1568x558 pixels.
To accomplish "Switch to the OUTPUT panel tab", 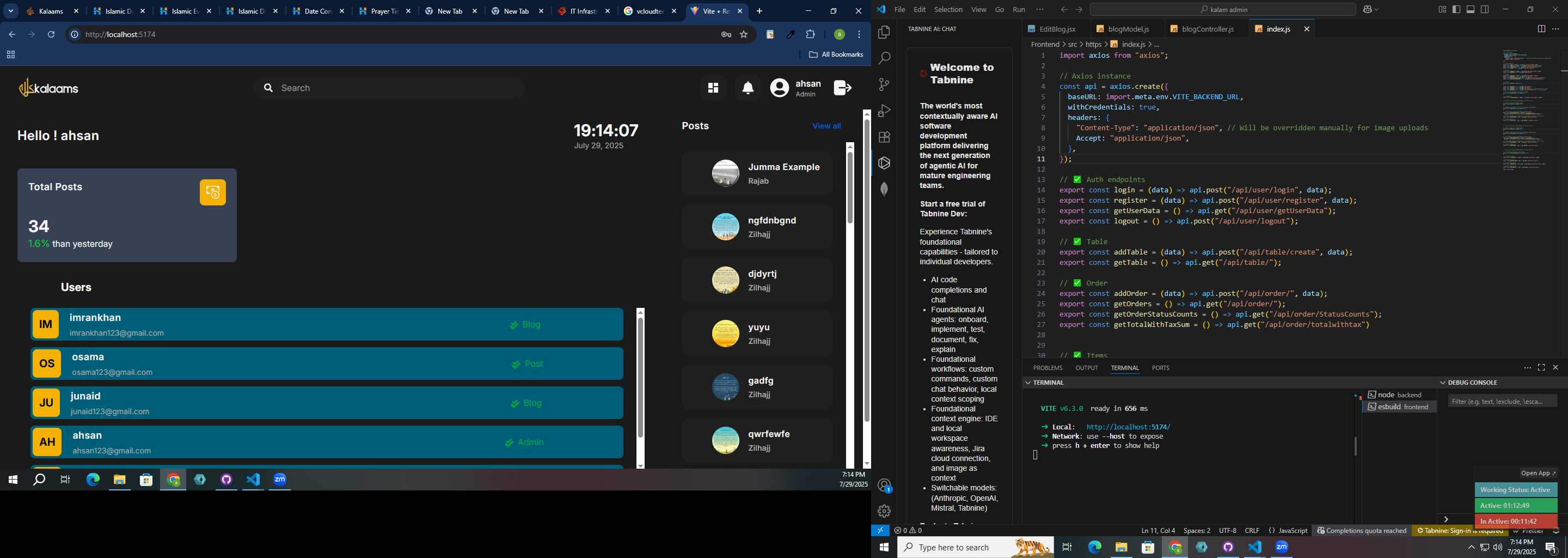I will coord(1087,368).
